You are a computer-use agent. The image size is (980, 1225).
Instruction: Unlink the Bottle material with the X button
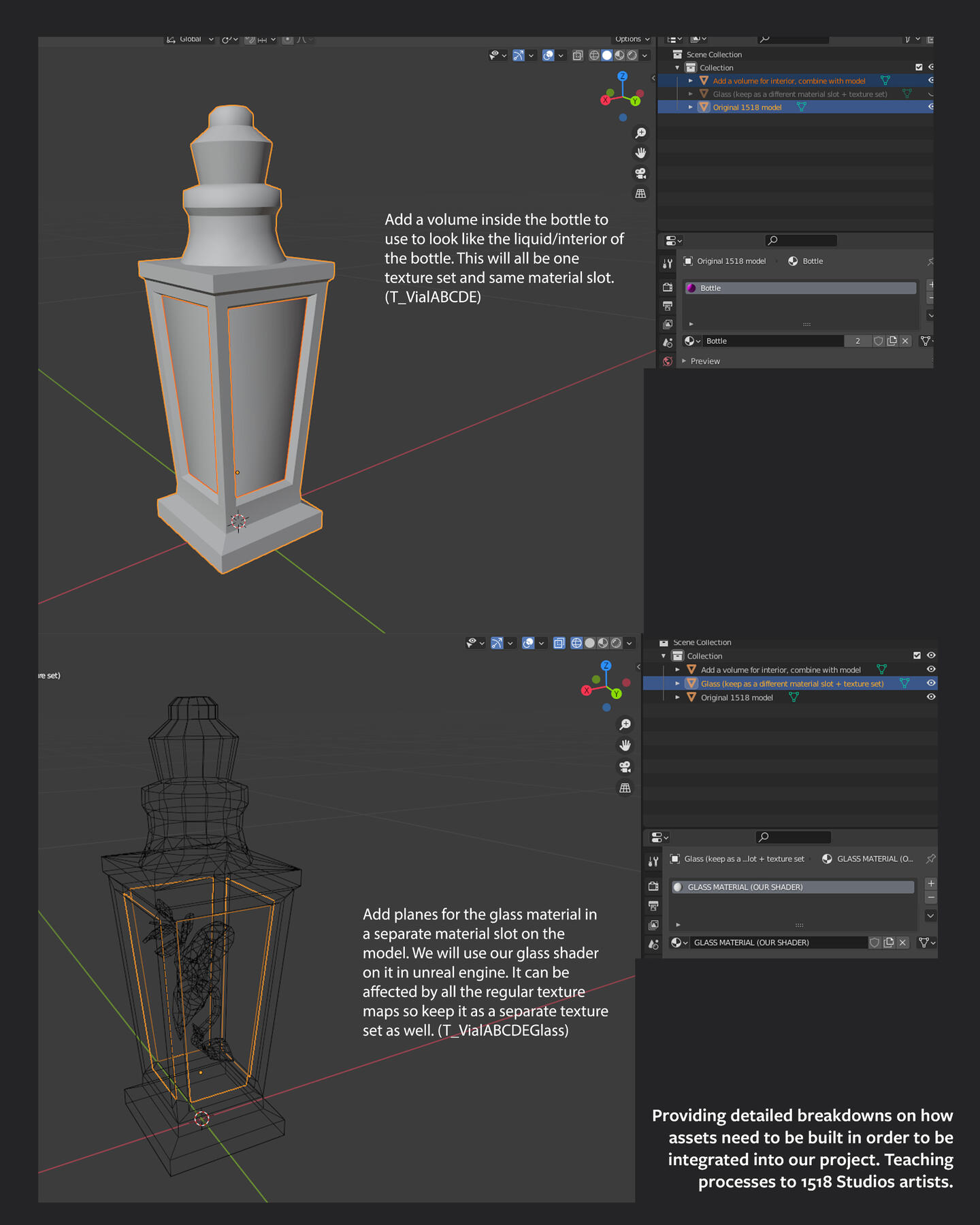pos(905,341)
